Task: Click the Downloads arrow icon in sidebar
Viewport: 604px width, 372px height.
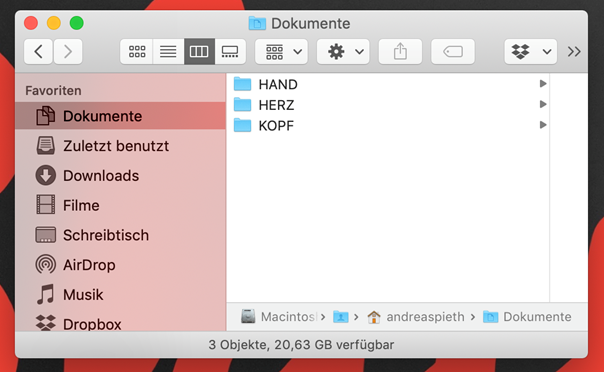Action: 45,175
